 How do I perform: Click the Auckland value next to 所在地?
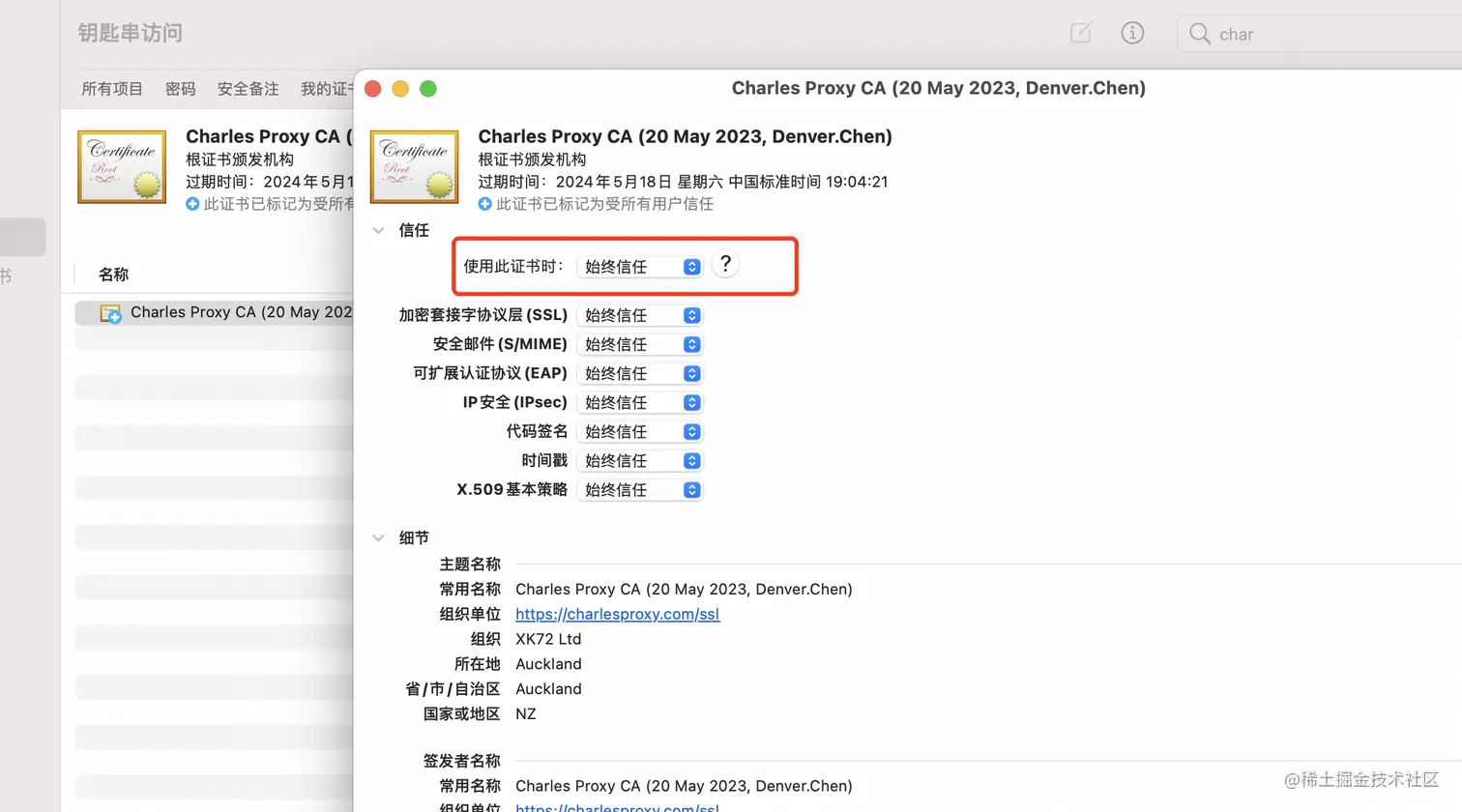(x=548, y=664)
